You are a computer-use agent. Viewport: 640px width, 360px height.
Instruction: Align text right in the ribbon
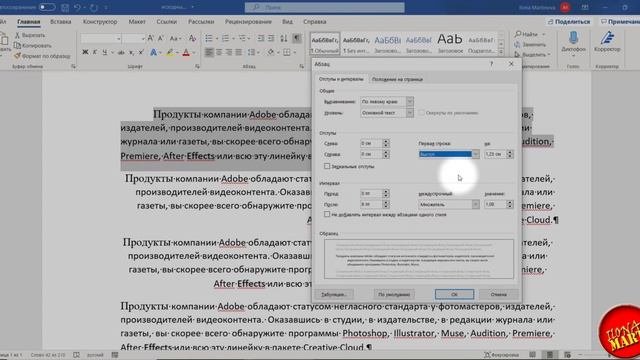[229, 52]
